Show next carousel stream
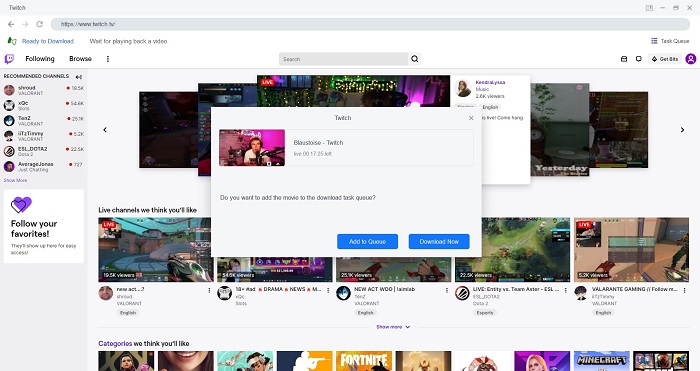Viewport: 700px width, 371px height. [x=682, y=130]
